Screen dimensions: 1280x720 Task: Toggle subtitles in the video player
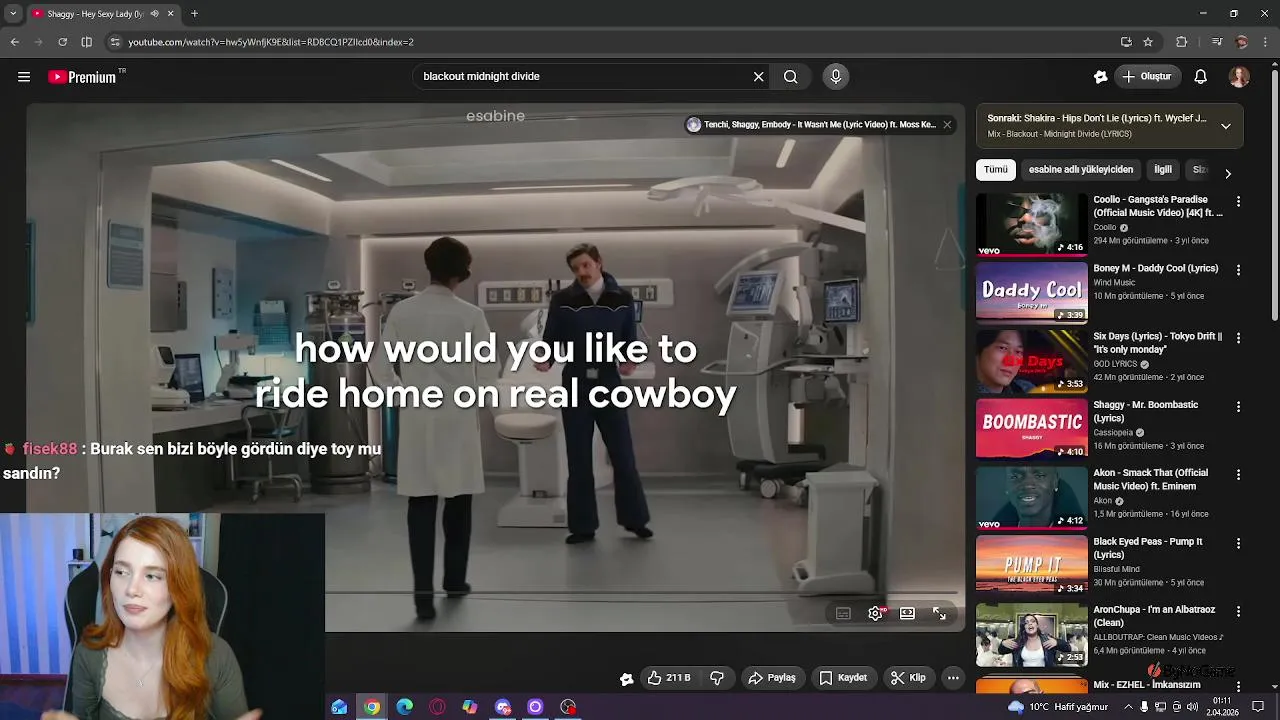tap(843, 614)
